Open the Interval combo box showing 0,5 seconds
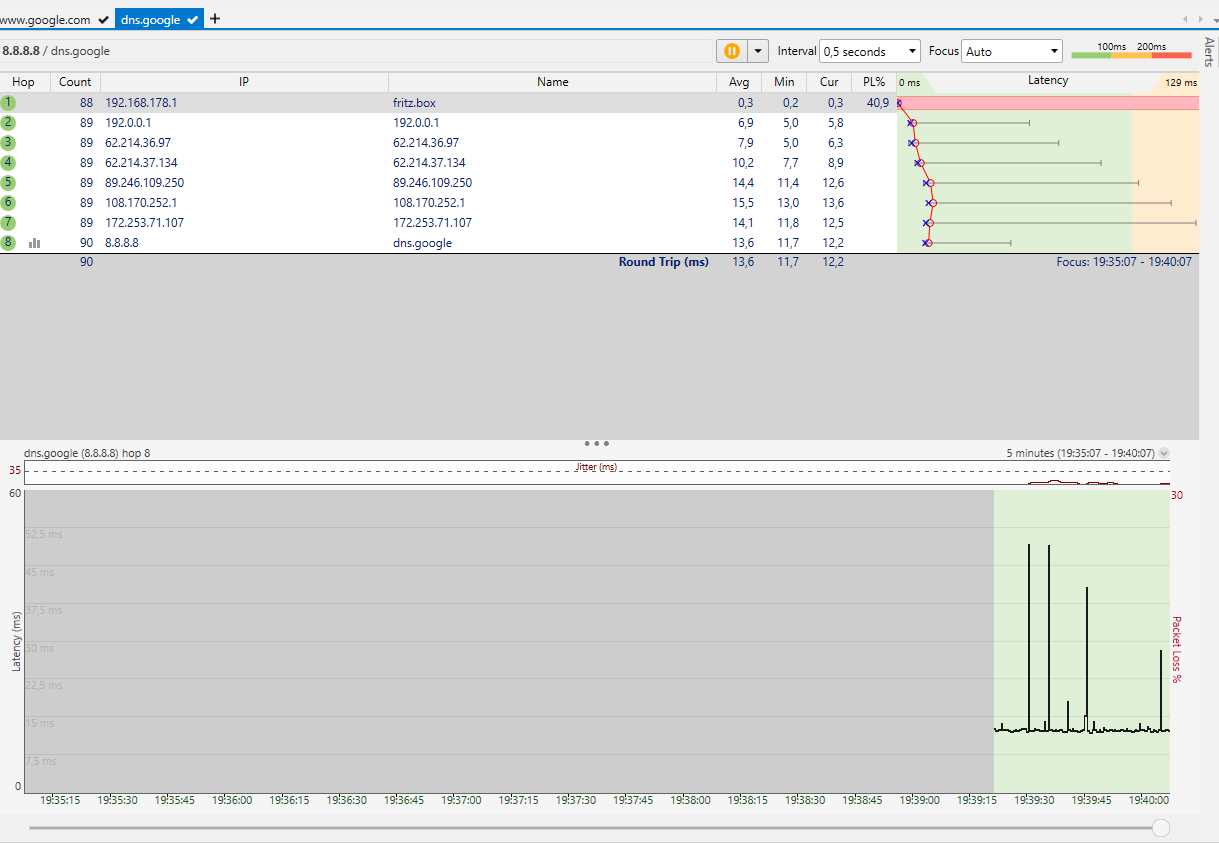This screenshot has height=843, width=1219. pos(869,51)
